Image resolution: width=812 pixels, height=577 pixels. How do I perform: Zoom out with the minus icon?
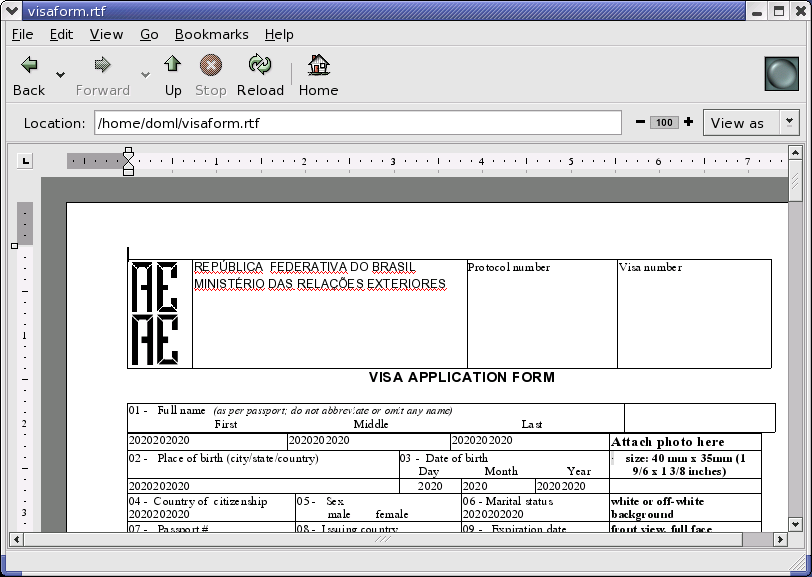(x=640, y=123)
